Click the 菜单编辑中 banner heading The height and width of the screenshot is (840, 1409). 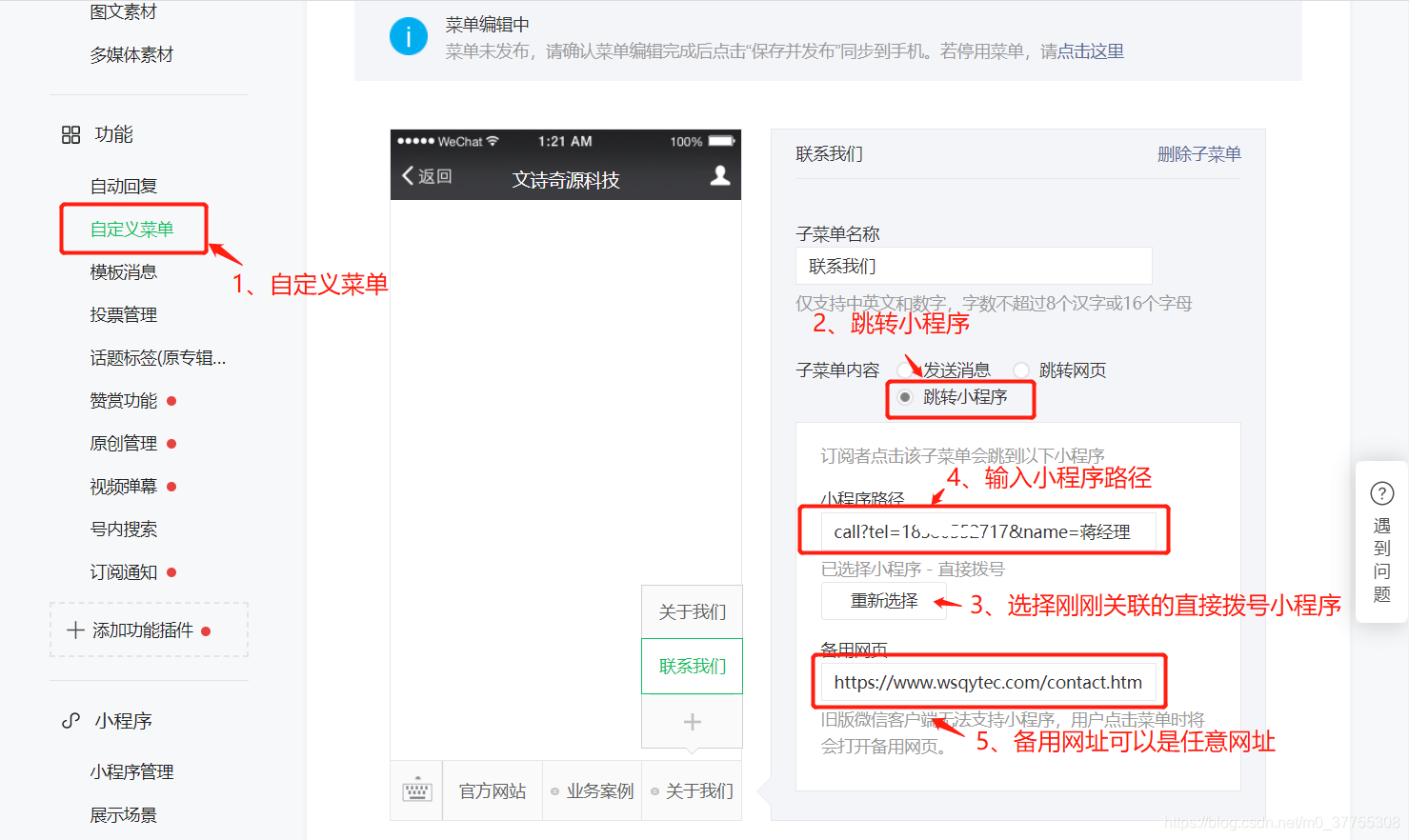(487, 25)
